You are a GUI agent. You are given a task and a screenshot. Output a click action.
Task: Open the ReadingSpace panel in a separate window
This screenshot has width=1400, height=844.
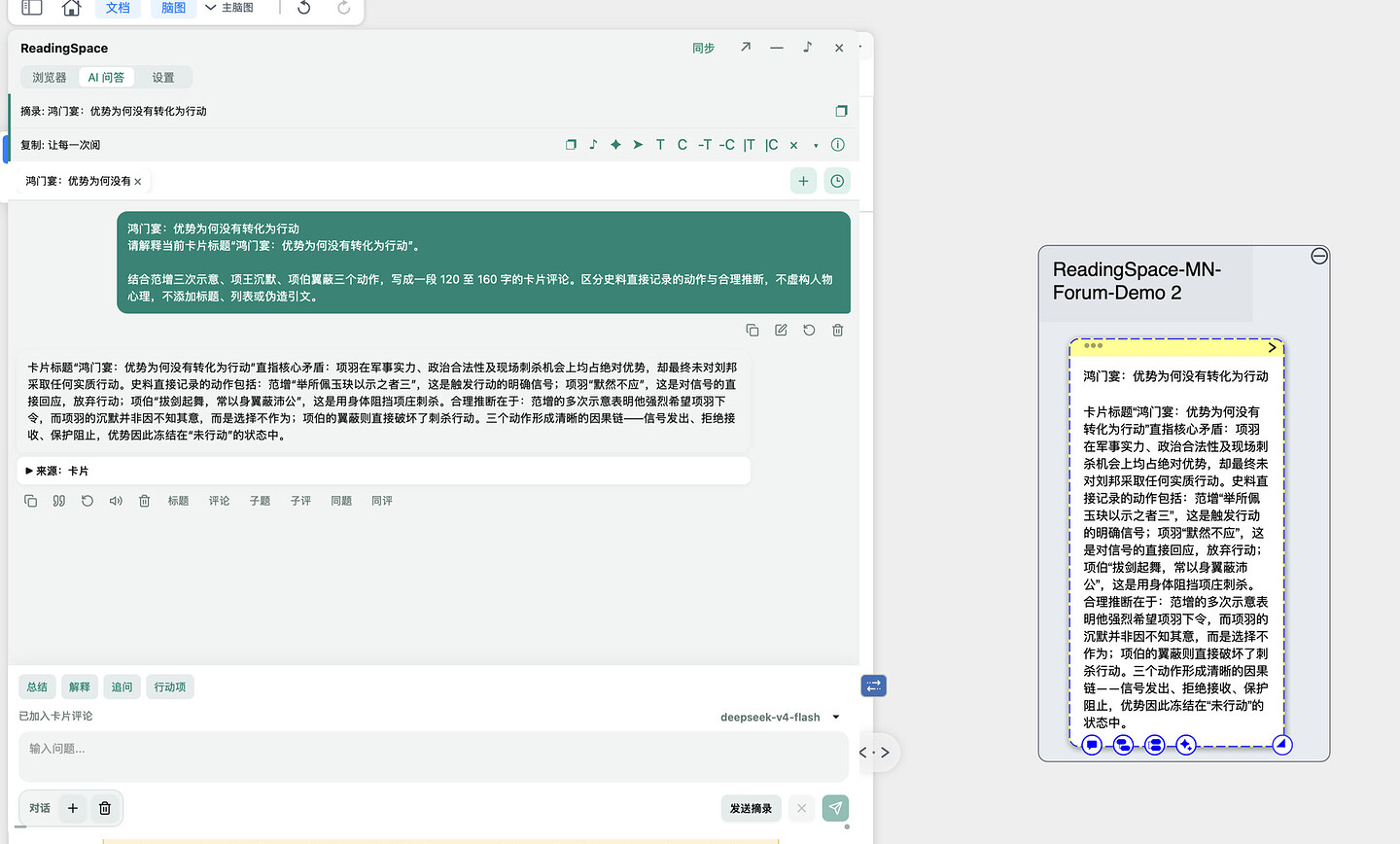pyautogui.click(x=746, y=47)
